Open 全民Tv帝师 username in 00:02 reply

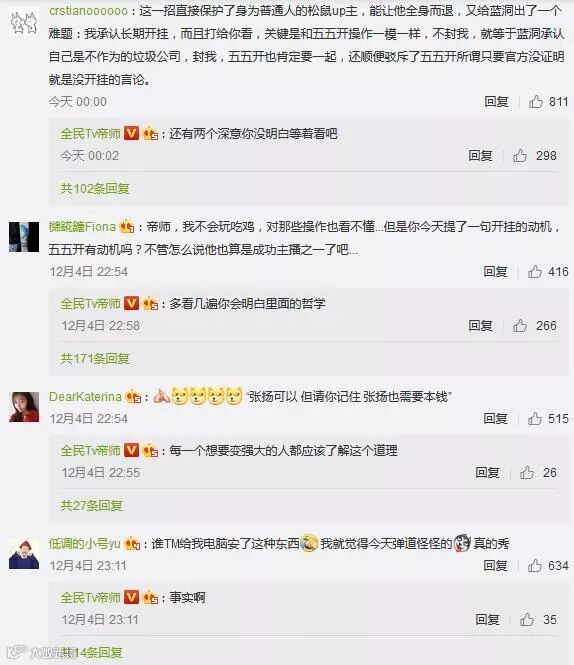coord(90,134)
